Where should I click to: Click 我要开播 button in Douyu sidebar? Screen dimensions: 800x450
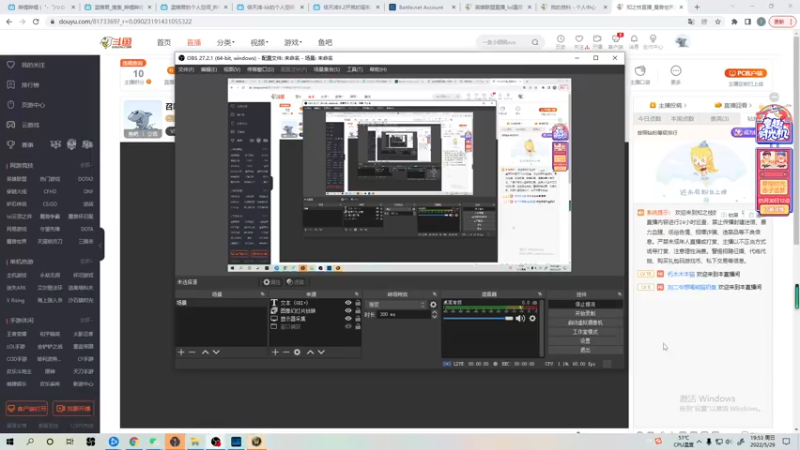(73, 409)
